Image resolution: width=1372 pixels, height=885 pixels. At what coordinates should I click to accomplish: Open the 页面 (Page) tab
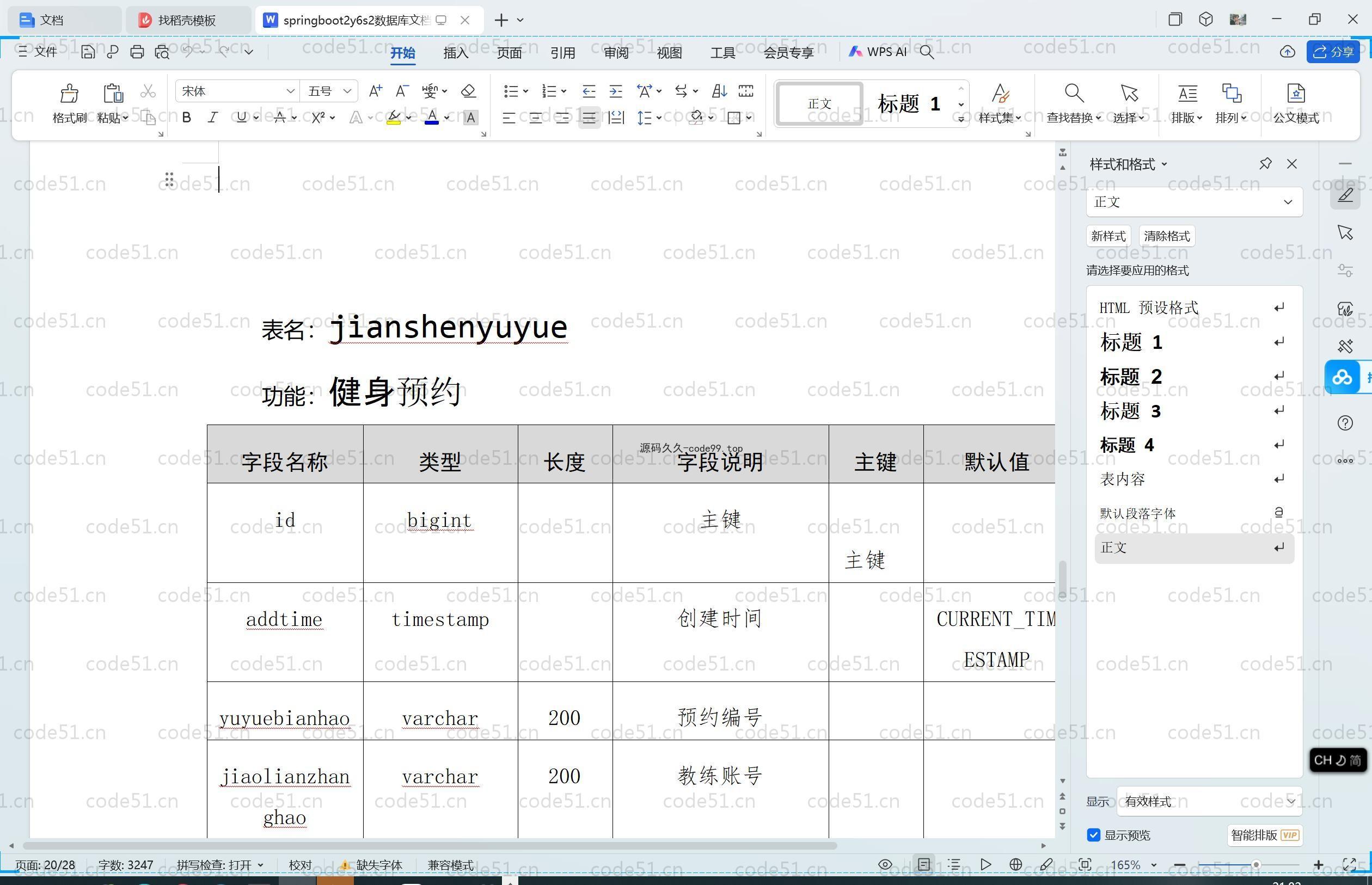pos(509,53)
